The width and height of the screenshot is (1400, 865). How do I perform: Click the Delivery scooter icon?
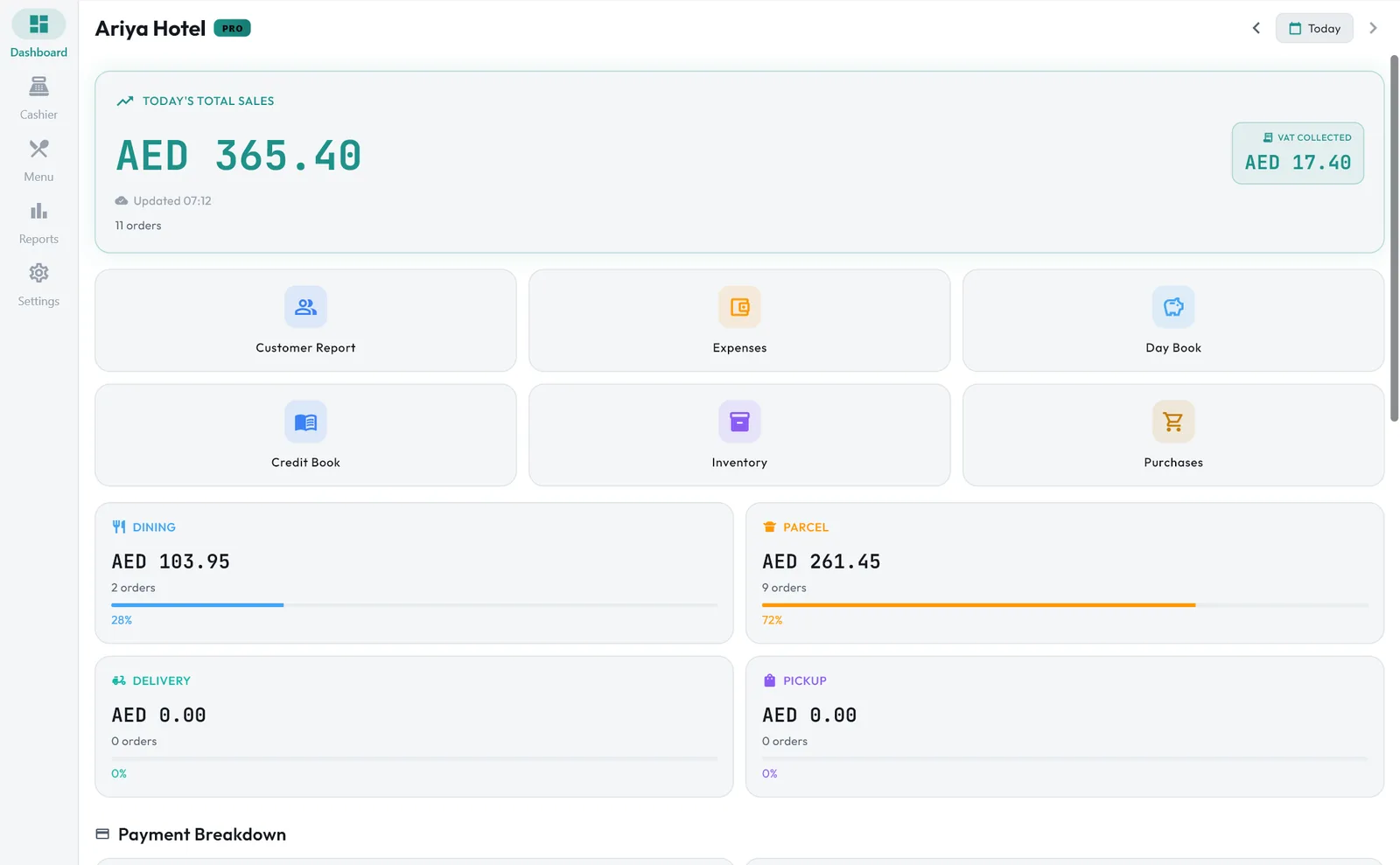pos(119,680)
